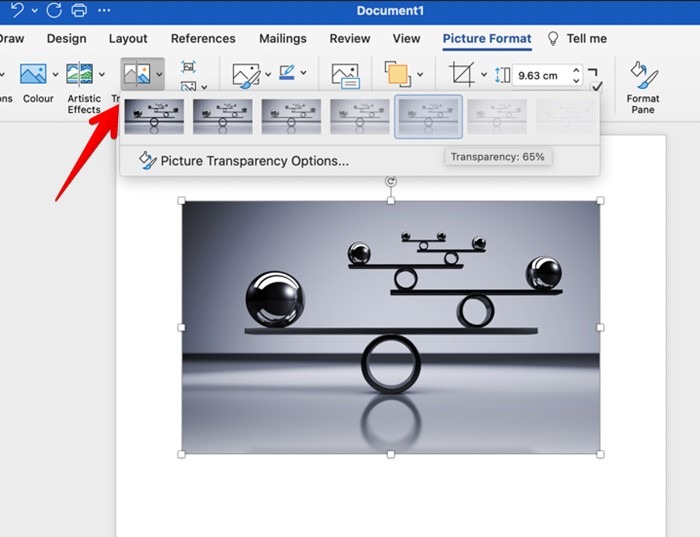Click the Picture Styles brush icon
Viewport: 700px width, 537px height.
click(x=246, y=74)
